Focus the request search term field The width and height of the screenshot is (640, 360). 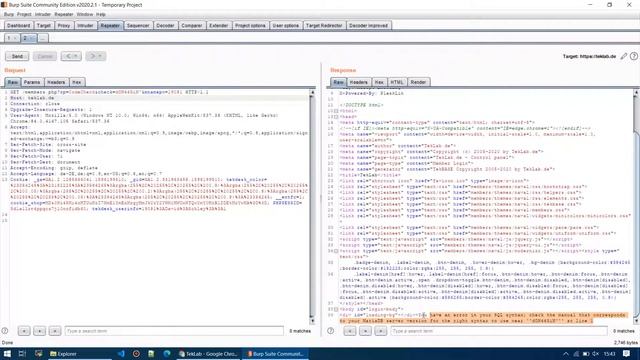point(174,331)
